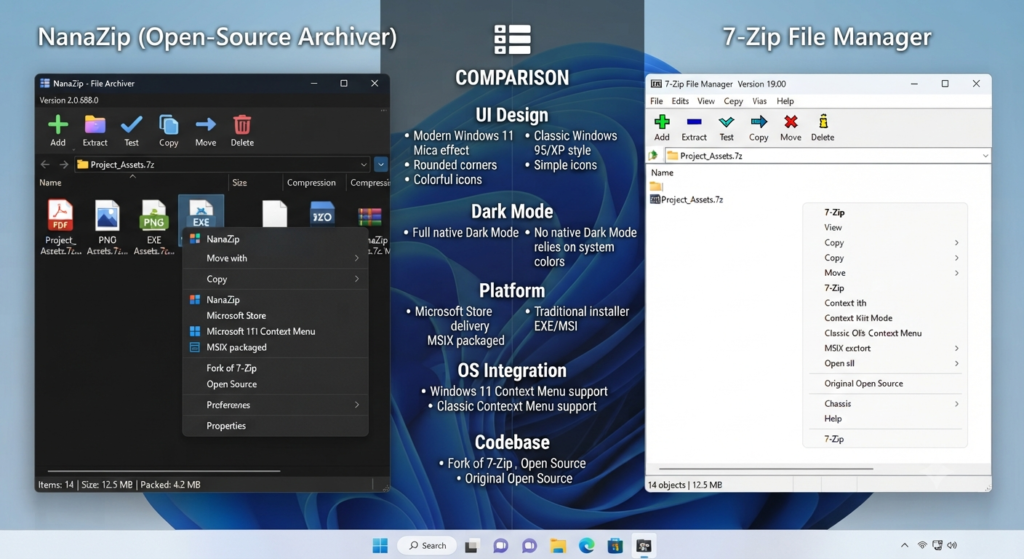Select the RAR books archive icon
The height and width of the screenshot is (559, 1024).
[370, 217]
